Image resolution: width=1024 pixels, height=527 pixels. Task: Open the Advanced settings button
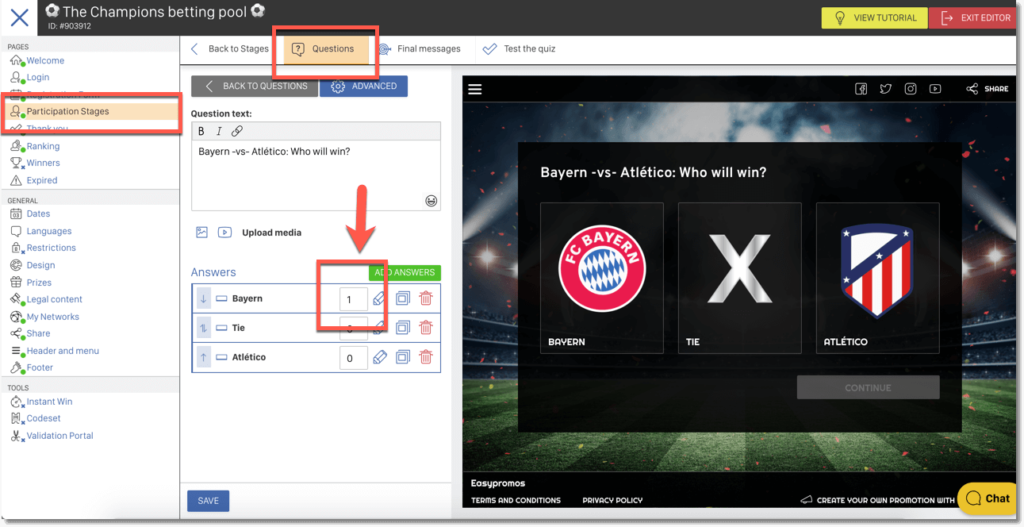point(364,86)
